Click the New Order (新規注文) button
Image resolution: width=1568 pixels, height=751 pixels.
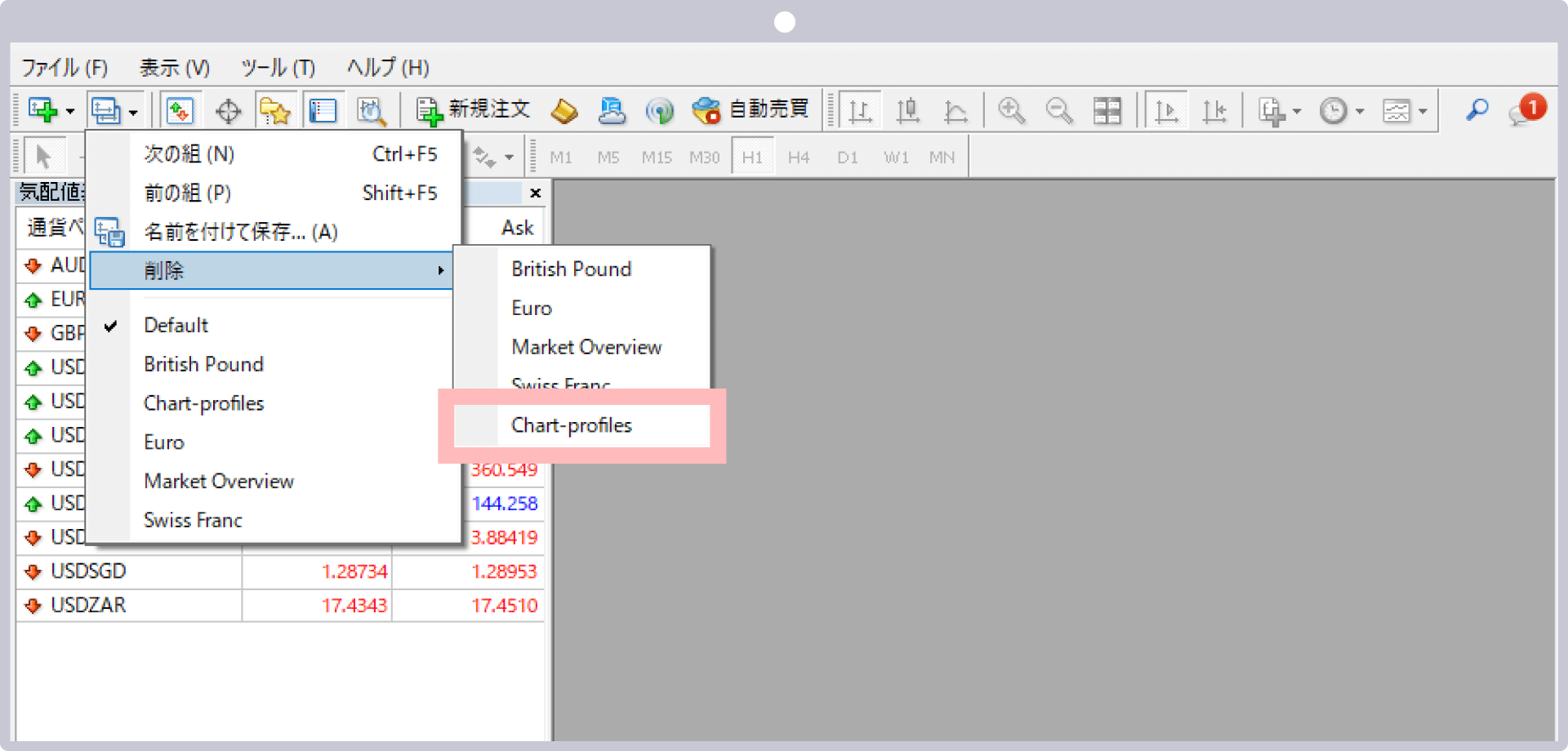point(473,110)
